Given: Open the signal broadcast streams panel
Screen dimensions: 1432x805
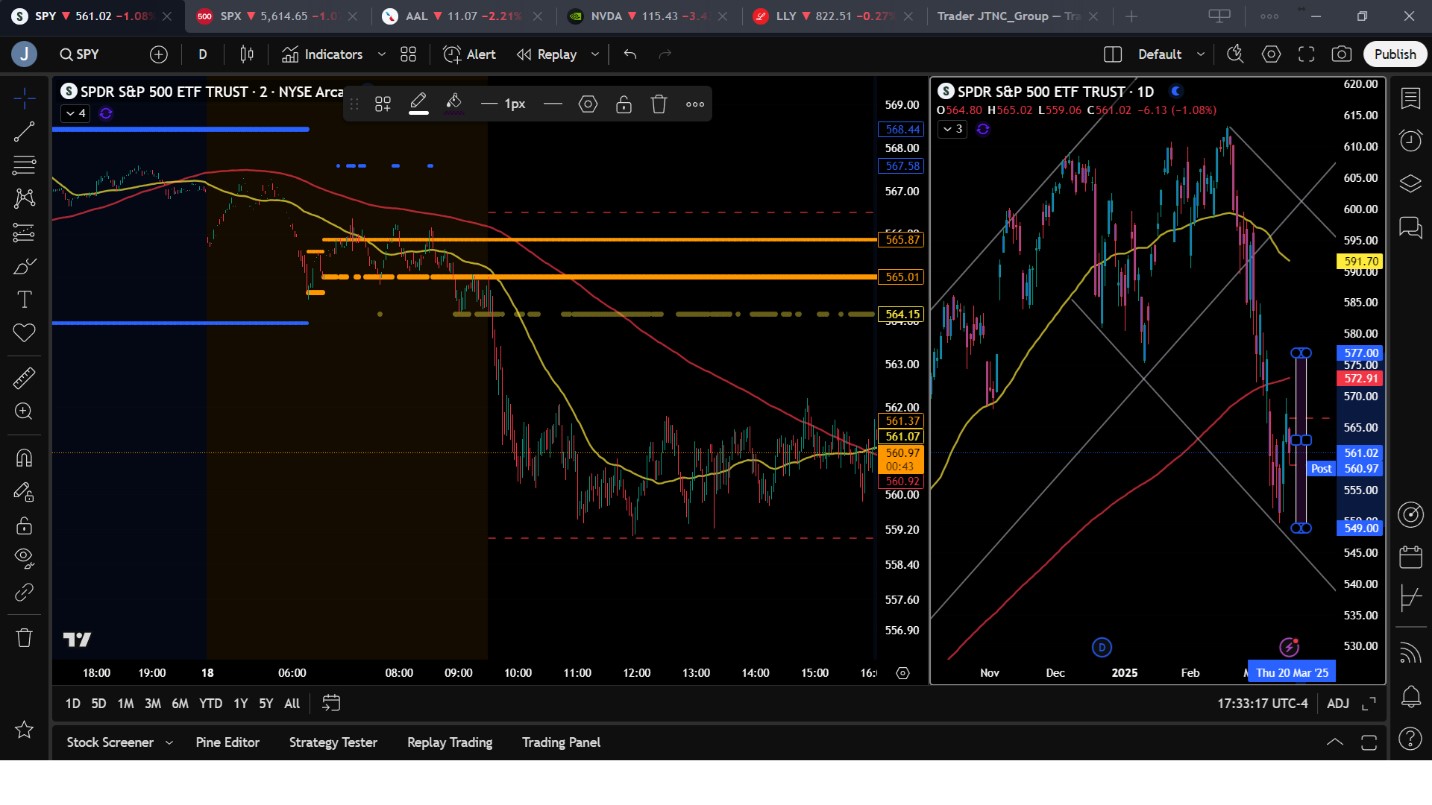Looking at the screenshot, I should [x=1411, y=653].
